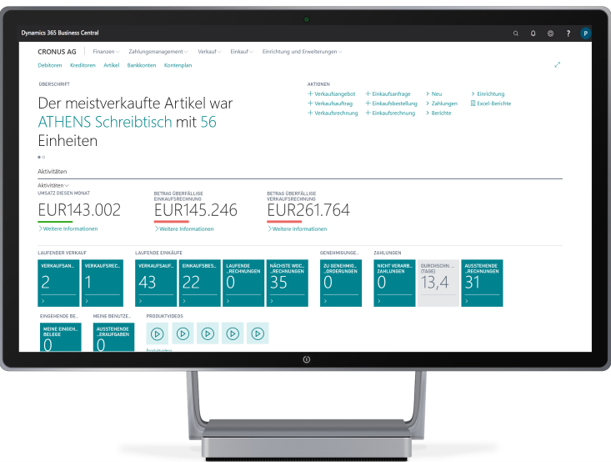The width and height of the screenshot is (611, 462).
Task: Click the Dynamics 365 Business Central title
Action: point(60,33)
